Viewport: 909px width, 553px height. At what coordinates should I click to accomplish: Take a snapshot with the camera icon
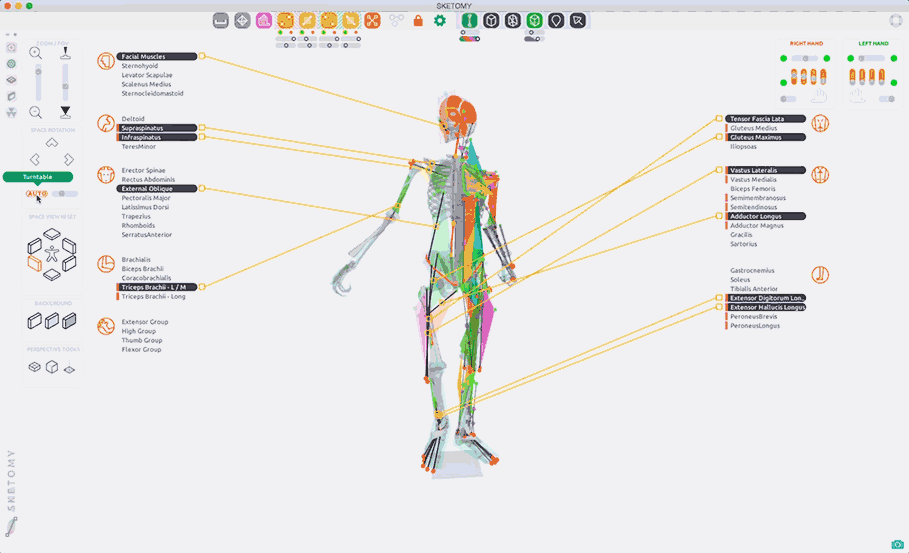(x=897, y=544)
